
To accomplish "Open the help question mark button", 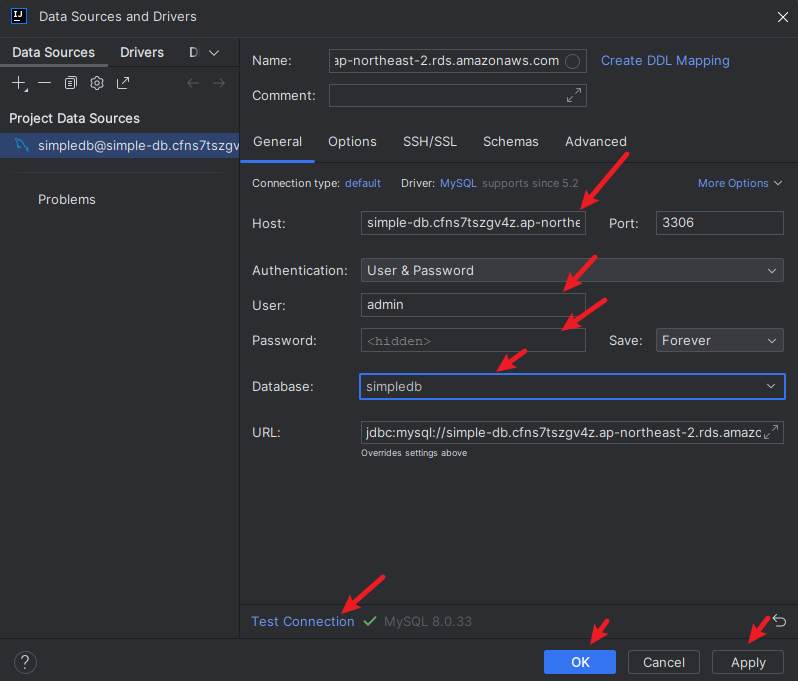I will (x=25, y=662).
